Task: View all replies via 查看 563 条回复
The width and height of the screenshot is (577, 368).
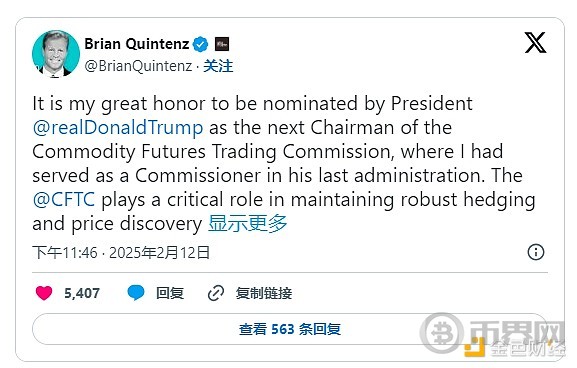Action: 290,329
